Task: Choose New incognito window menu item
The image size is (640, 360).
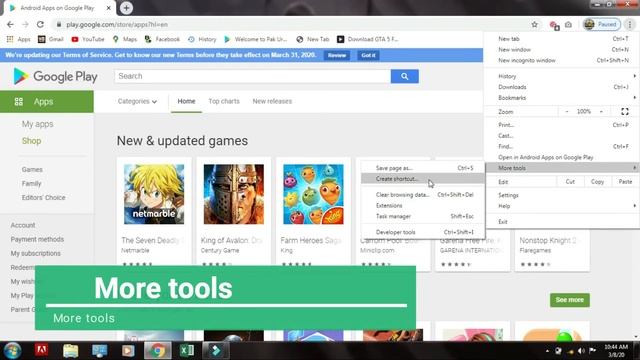Action: tap(562, 60)
